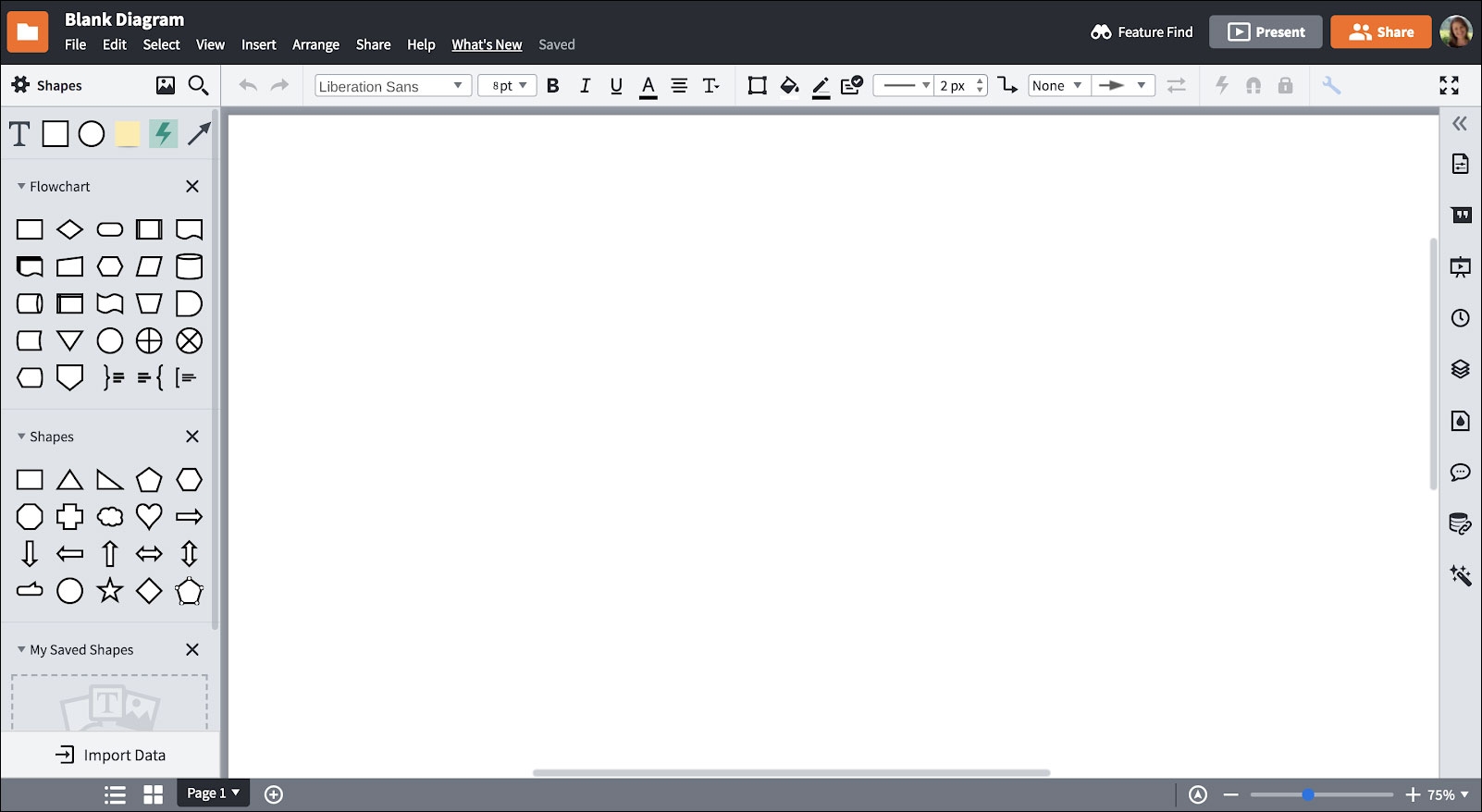Click the search shapes magnifier icon
The width and height of the screenshot is (1482, 812).
pos(198,86)
